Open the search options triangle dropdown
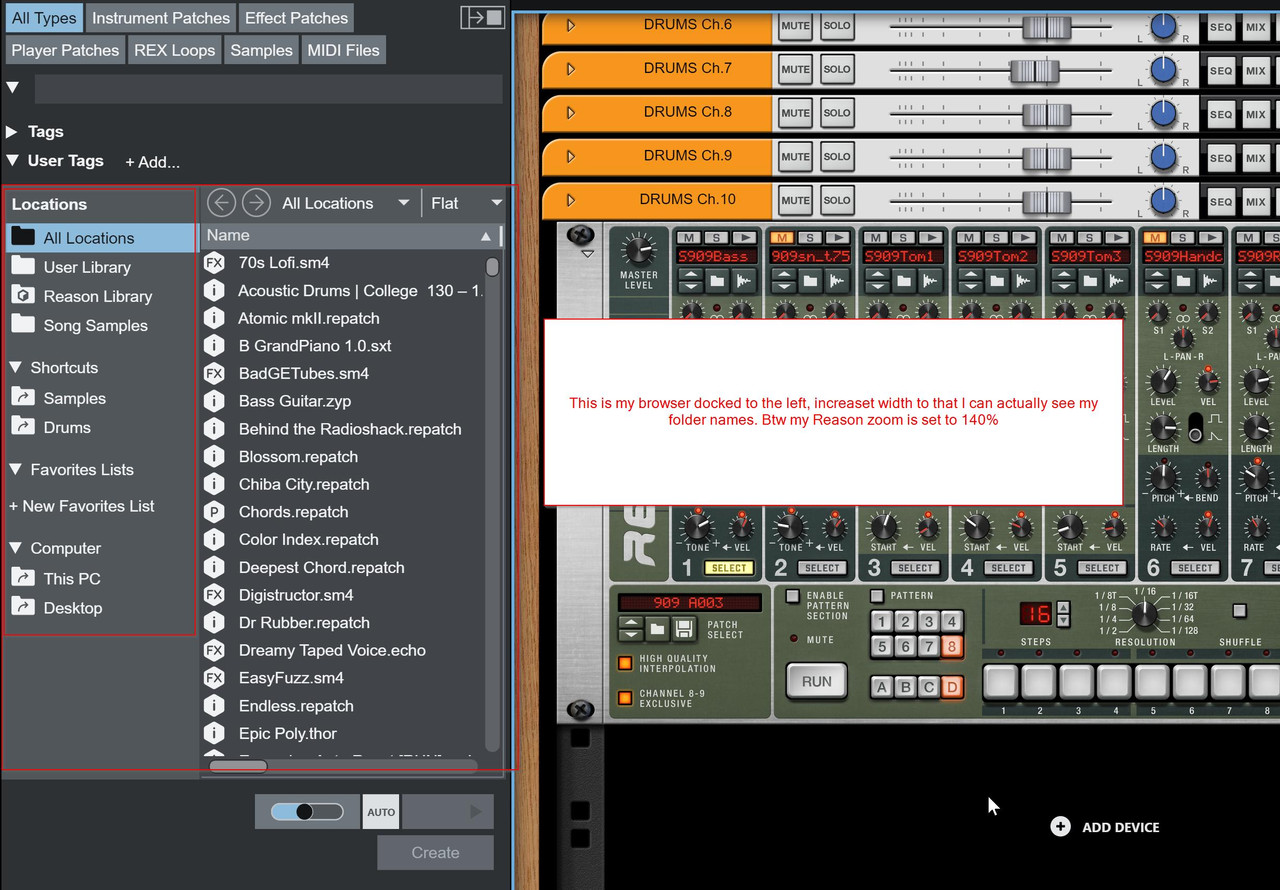Viewport: 1280px width, 890px height. [13, 87]
